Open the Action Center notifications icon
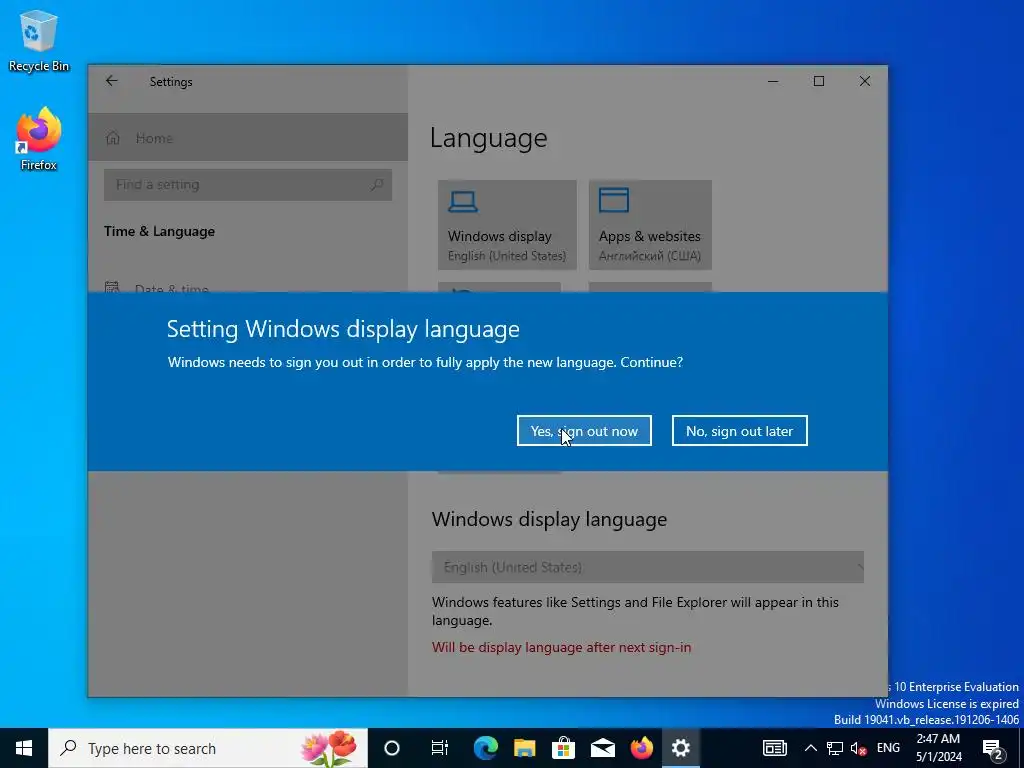This screenshot has height=768, width=1024. point(993,748)
